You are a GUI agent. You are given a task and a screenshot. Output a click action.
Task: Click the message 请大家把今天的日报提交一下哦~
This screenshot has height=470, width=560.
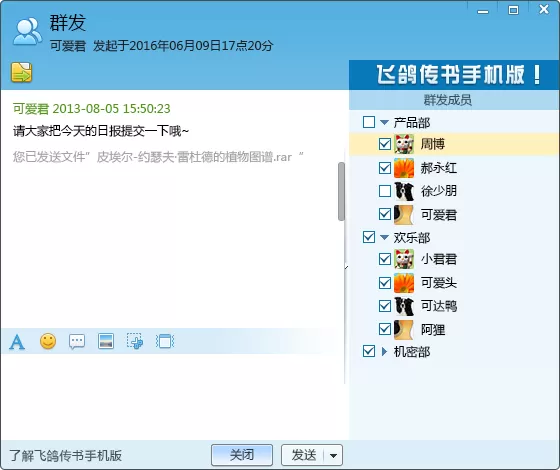click(101, 131)
